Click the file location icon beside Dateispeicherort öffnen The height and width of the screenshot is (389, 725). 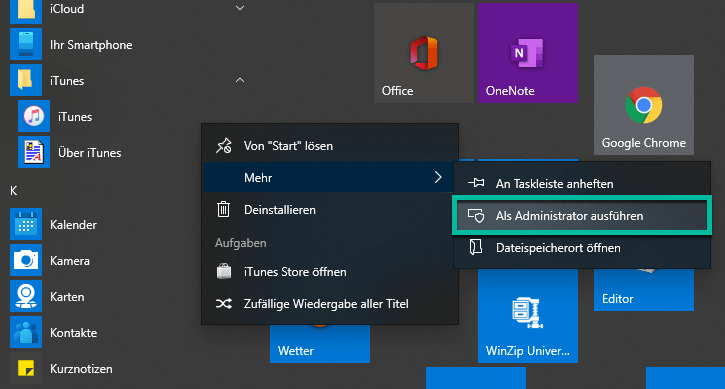476,247
